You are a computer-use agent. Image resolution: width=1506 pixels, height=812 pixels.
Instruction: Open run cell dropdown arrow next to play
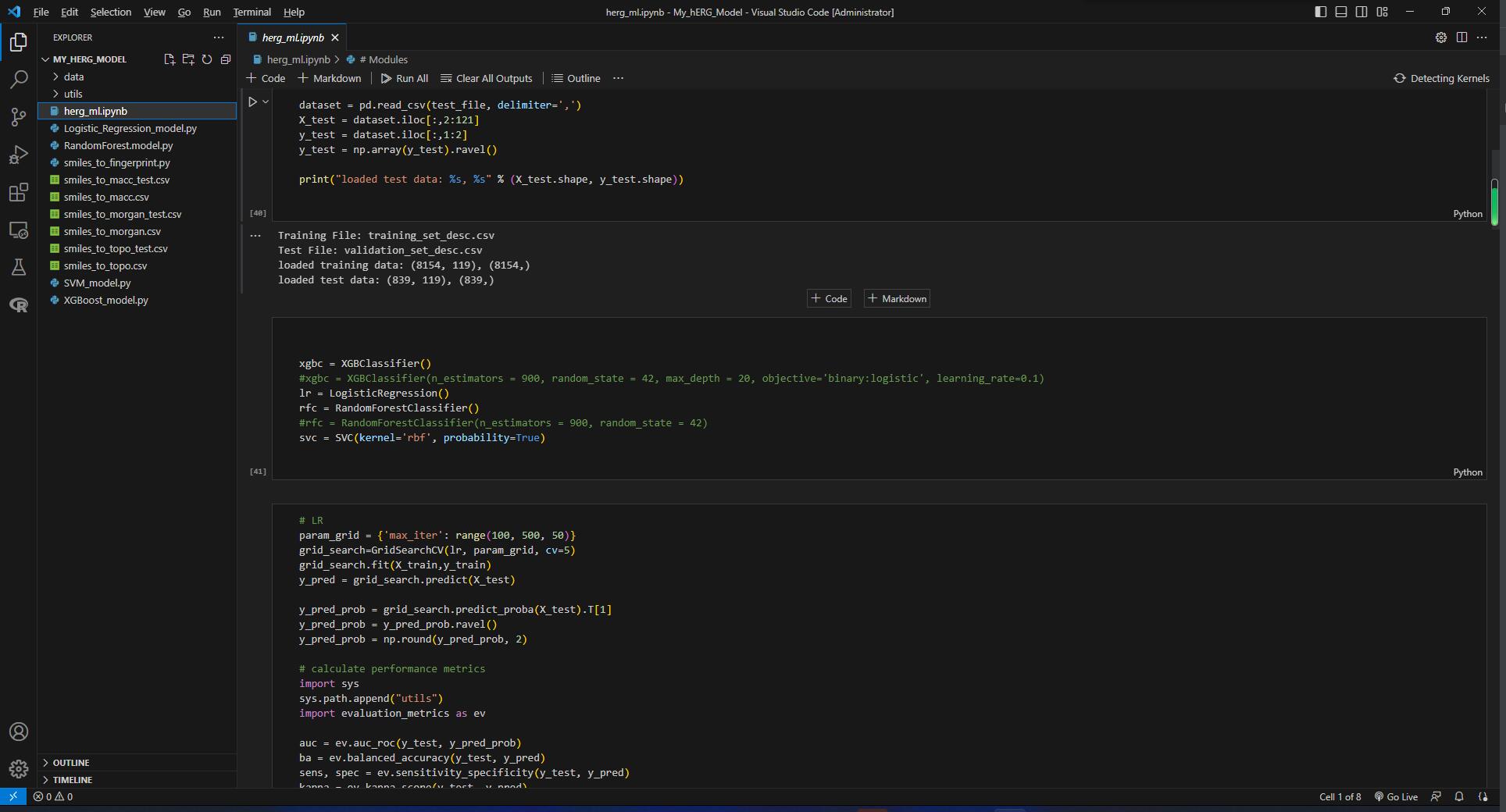click(x=266, y=101)
